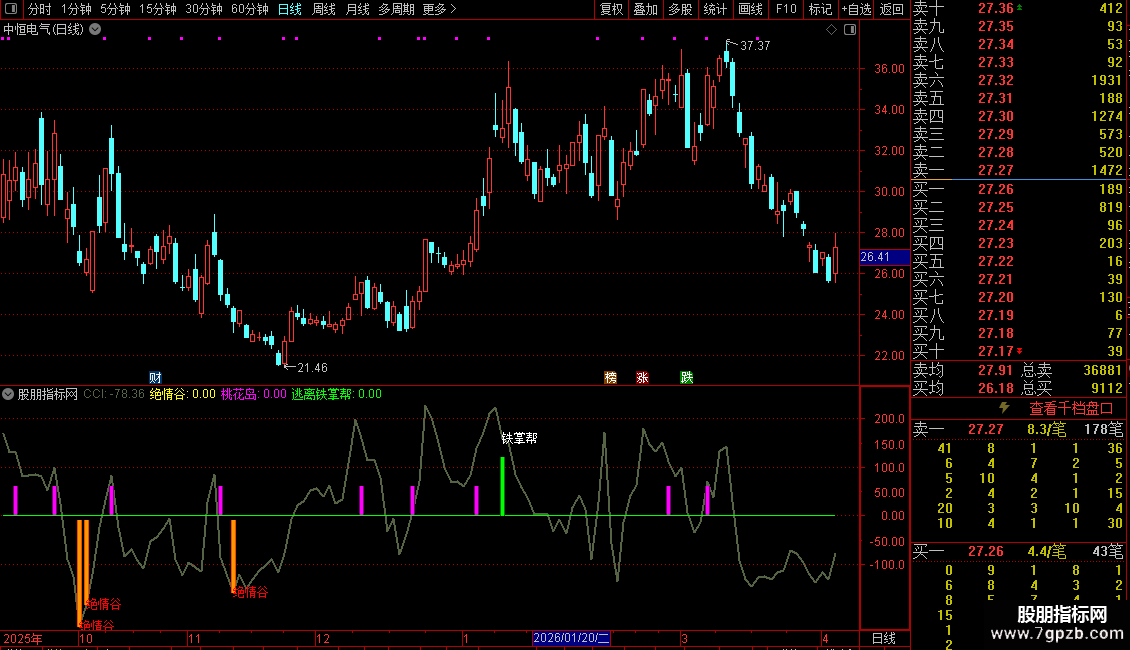This screenshot has height=650, width=1130.
Task: Click month 12 on the timeline
Action: pos(323,638)
